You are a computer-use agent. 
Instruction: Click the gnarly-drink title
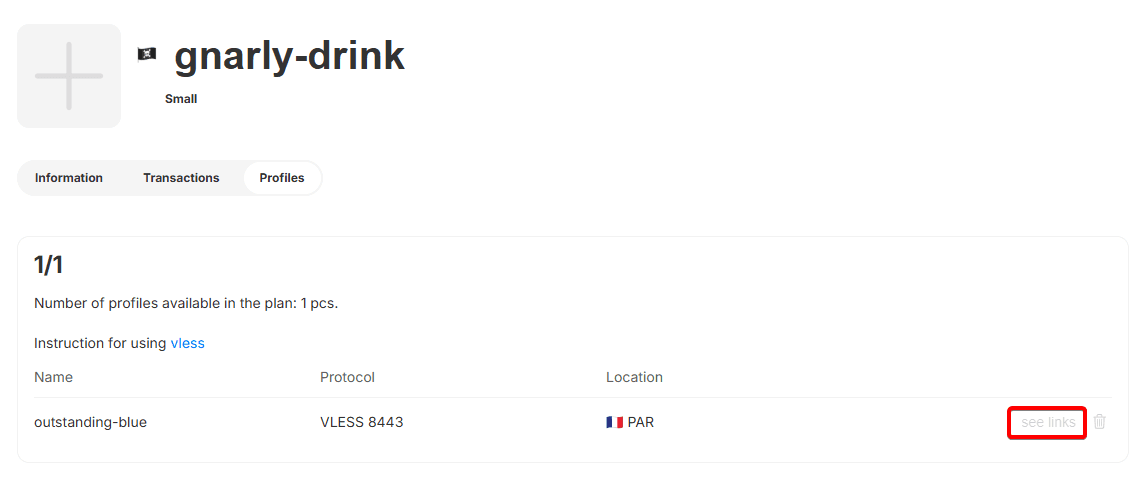tap(289, 56)
